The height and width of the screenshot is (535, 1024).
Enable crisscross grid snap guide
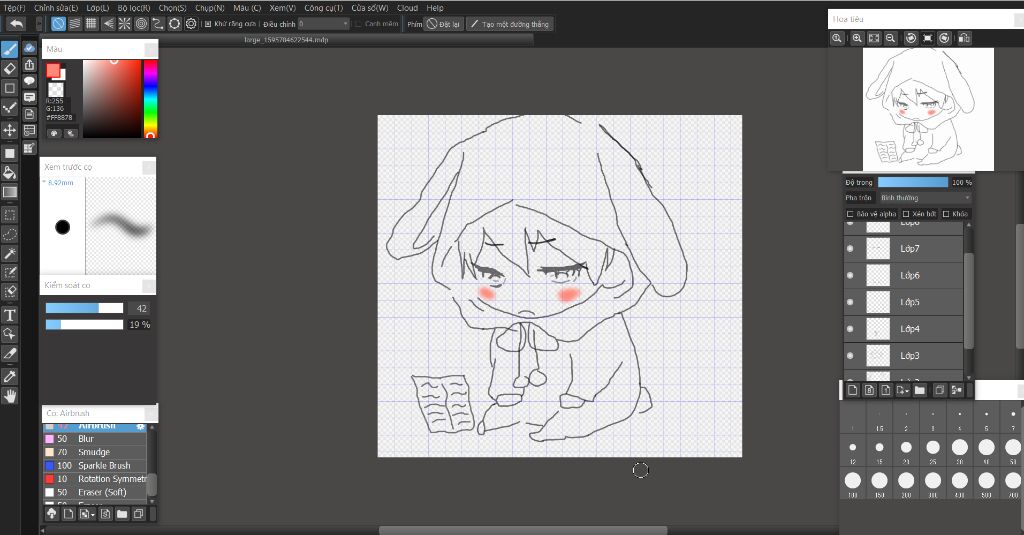click(91, 24)
